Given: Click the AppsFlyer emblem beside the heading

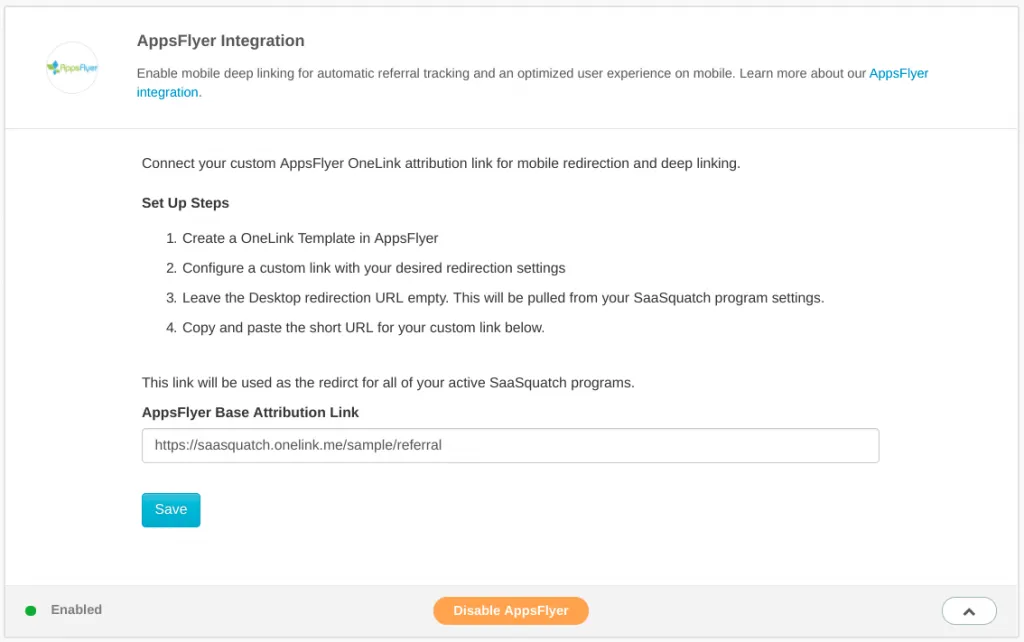Looking at the screenshot, I should point(71,68).
